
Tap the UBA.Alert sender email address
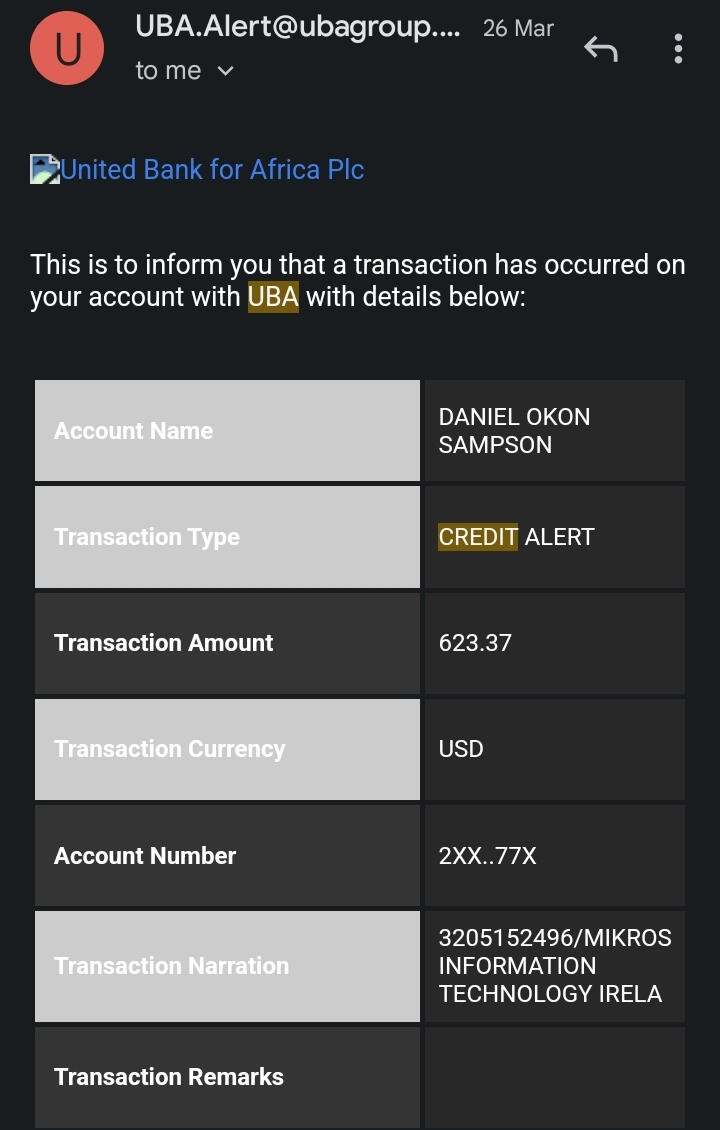coord(298,28)
